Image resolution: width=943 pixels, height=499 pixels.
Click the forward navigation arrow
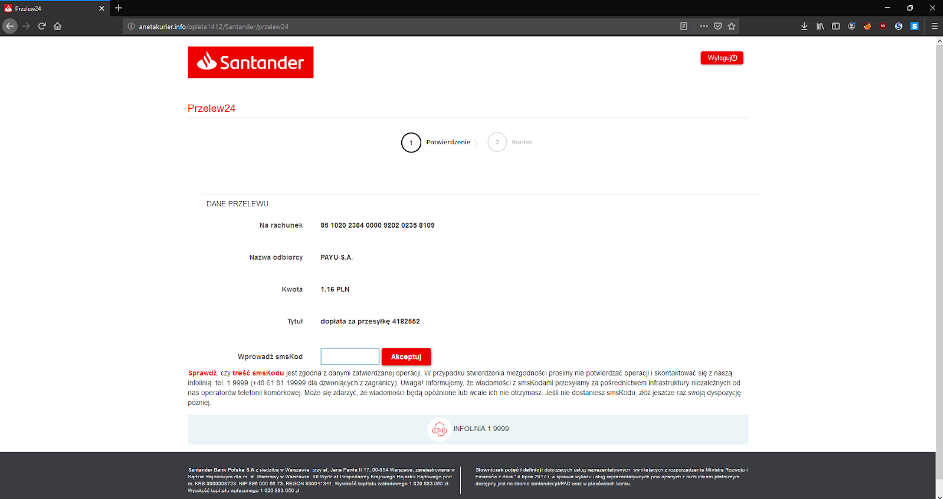click(26, 26)
